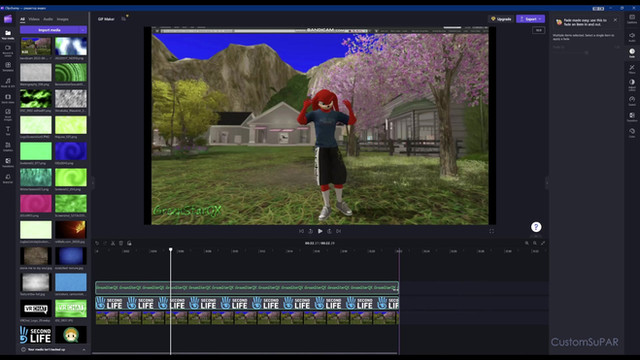Screen dimensions: 640x360
Task: Open the Color property panel
Action: pos(632,133)
